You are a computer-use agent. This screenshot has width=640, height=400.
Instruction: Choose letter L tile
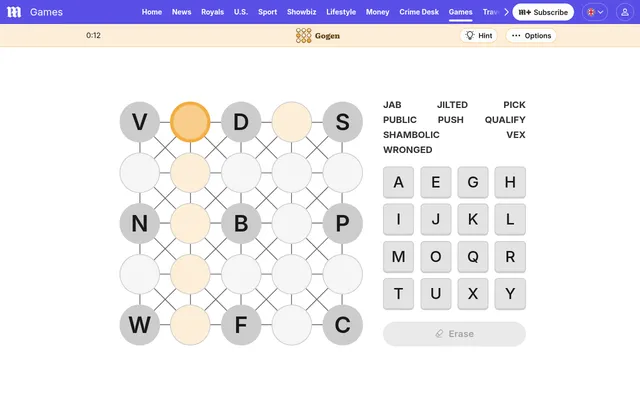[x=510, y=219]
